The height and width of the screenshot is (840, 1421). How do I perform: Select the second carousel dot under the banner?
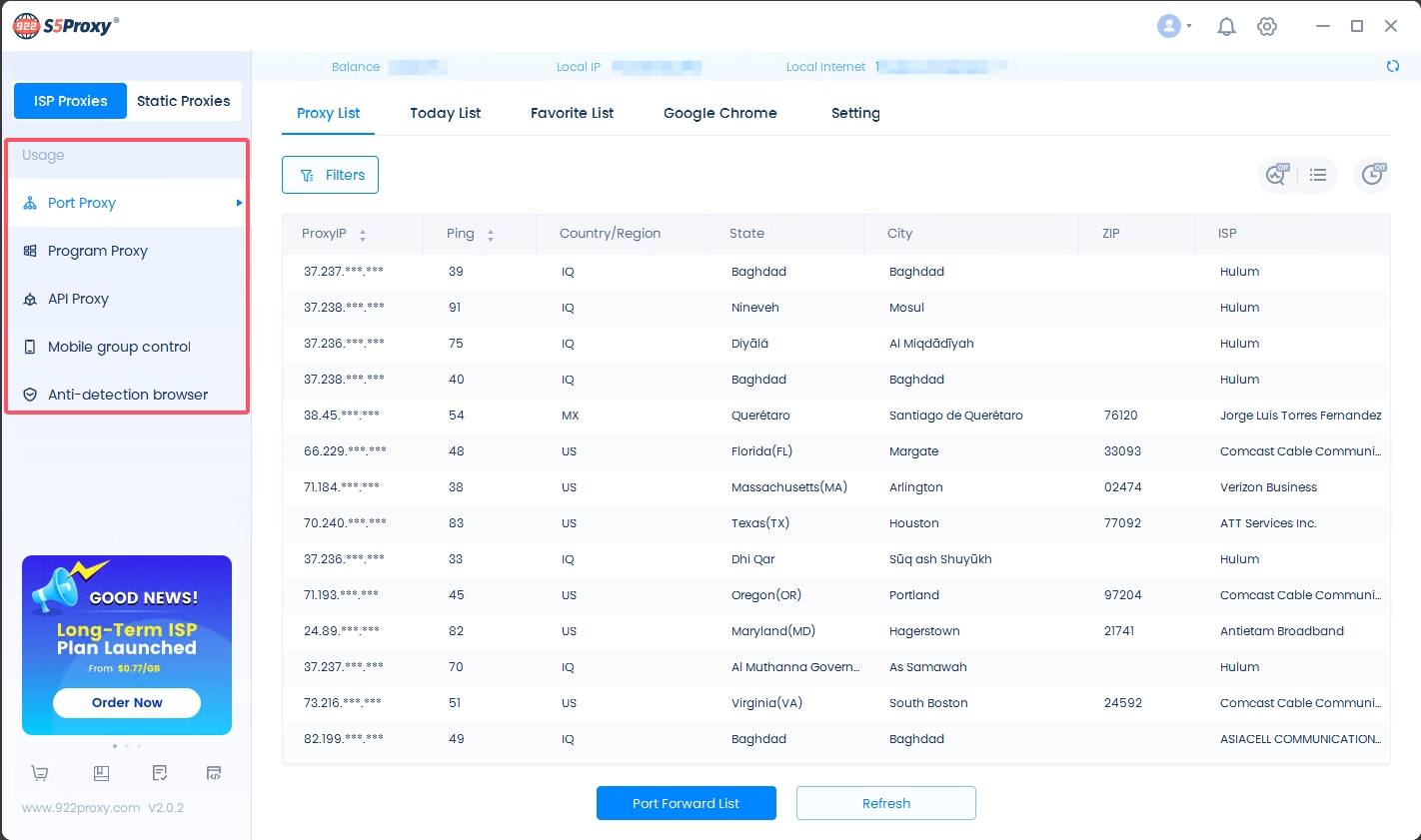(127, 746)
